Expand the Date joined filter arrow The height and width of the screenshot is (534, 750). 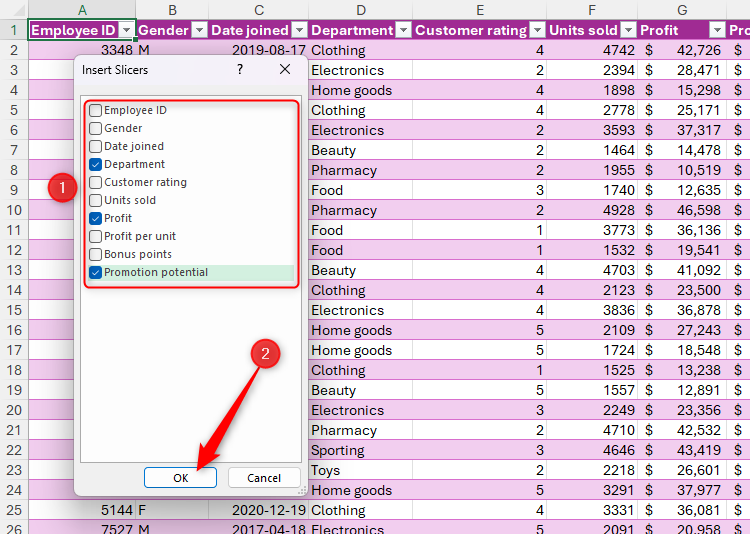tap(299, 30)
